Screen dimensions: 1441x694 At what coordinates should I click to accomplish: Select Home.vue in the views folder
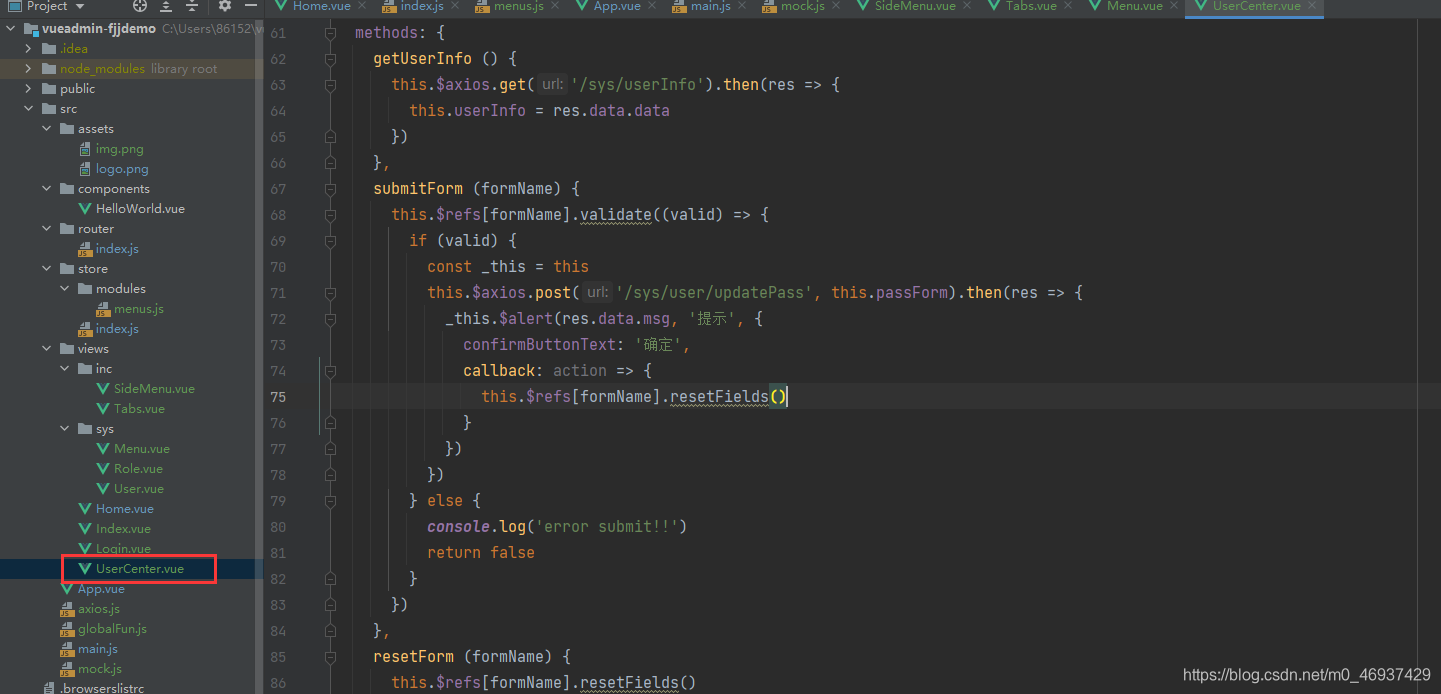(123, 509)
